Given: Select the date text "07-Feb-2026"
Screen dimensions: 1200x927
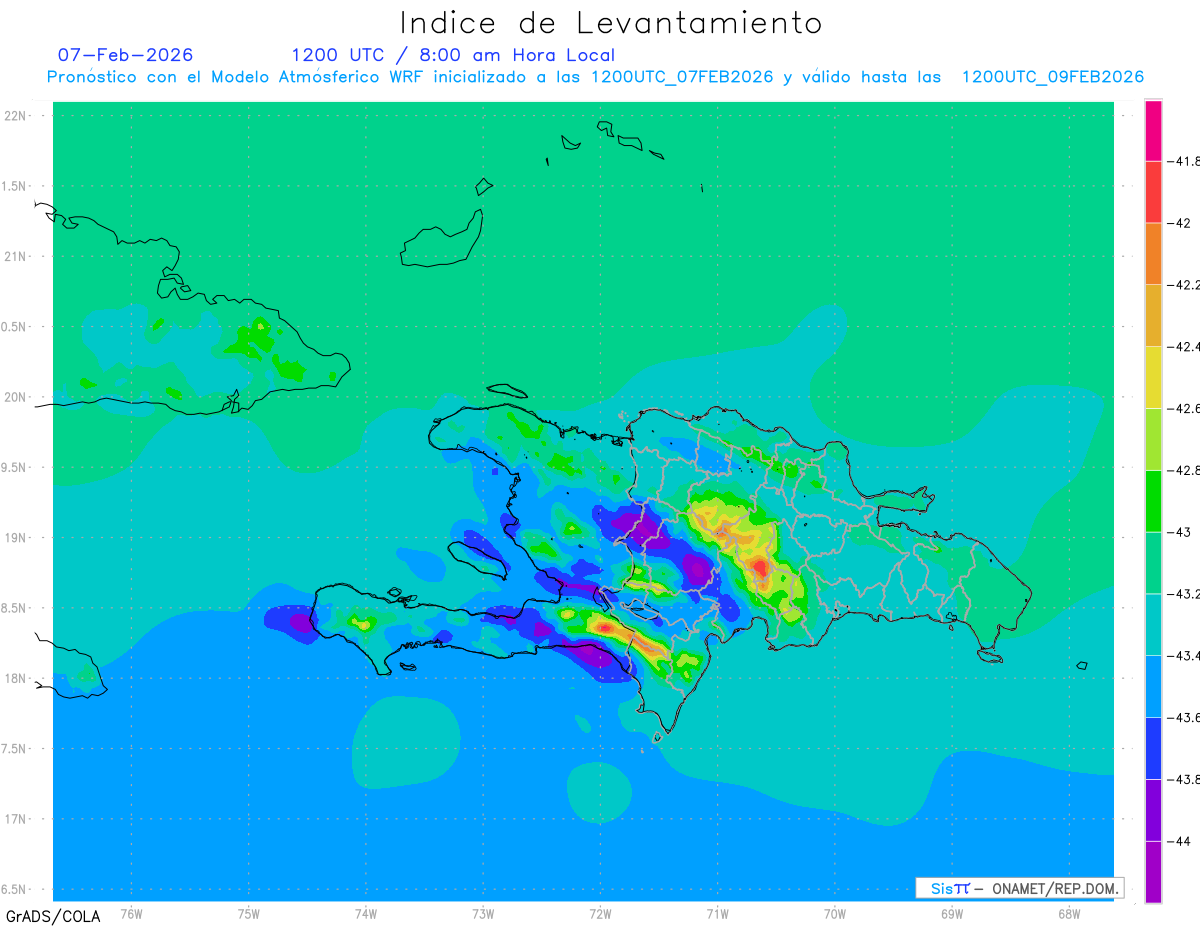Looking at the screenshot, I should tap(125, 55).
